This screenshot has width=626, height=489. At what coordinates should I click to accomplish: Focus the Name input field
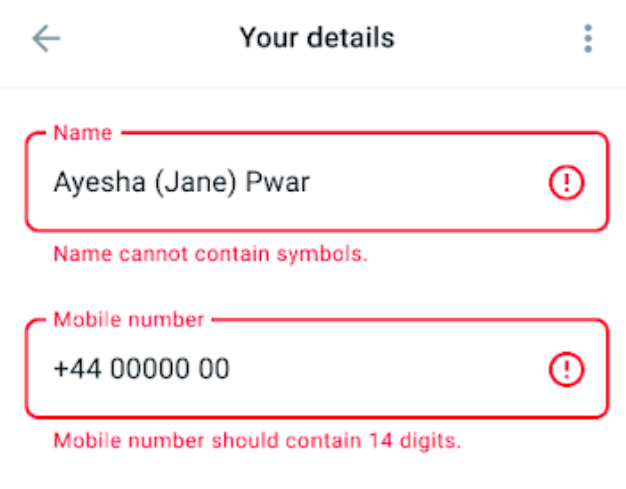300,183
